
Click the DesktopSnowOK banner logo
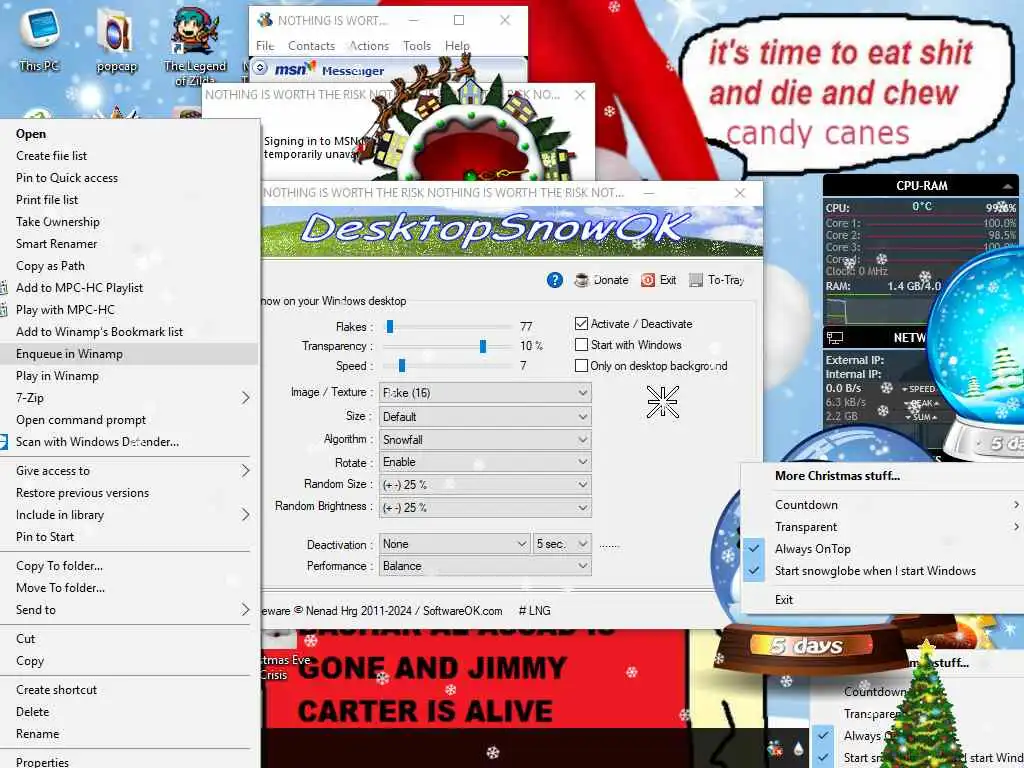(495, 229)
